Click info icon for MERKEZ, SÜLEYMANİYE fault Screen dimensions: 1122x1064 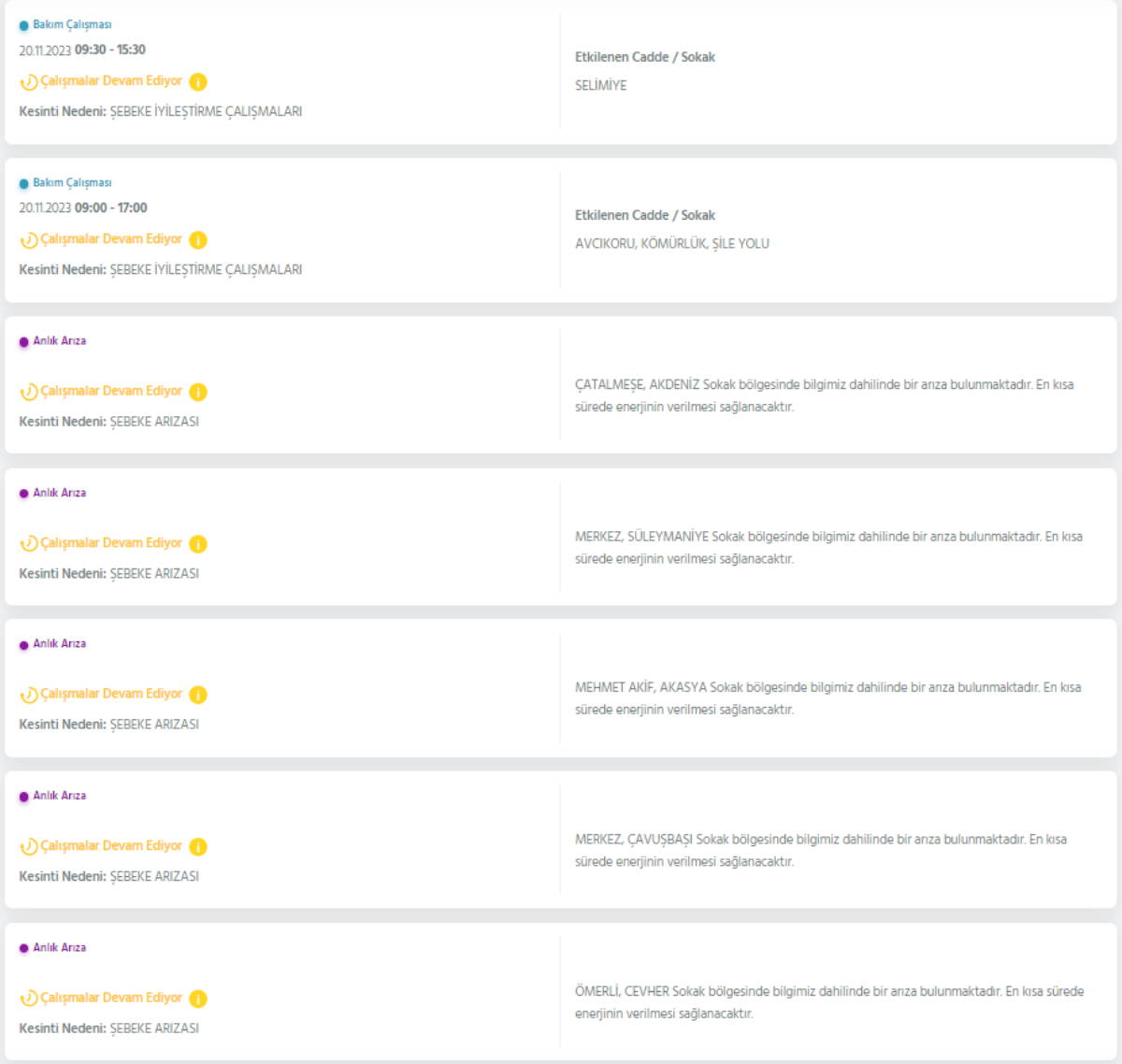click(198, 544)
